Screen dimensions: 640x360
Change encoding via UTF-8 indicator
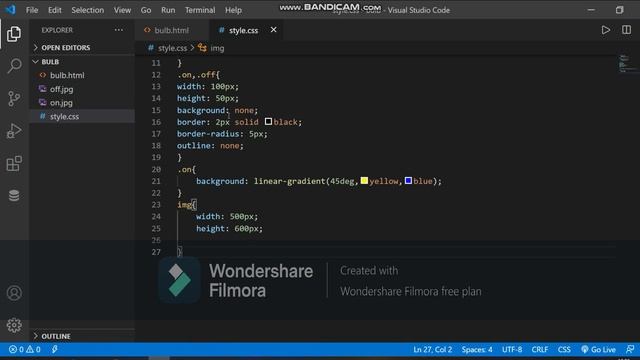click(x=512, y=349)
